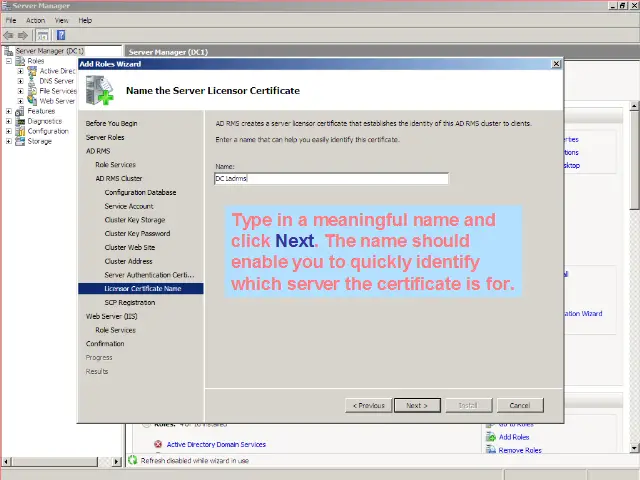The height and width of the screenshot is (480, 640).
Task: Click the Roles icon in the tree
Action: pos(20,61)
